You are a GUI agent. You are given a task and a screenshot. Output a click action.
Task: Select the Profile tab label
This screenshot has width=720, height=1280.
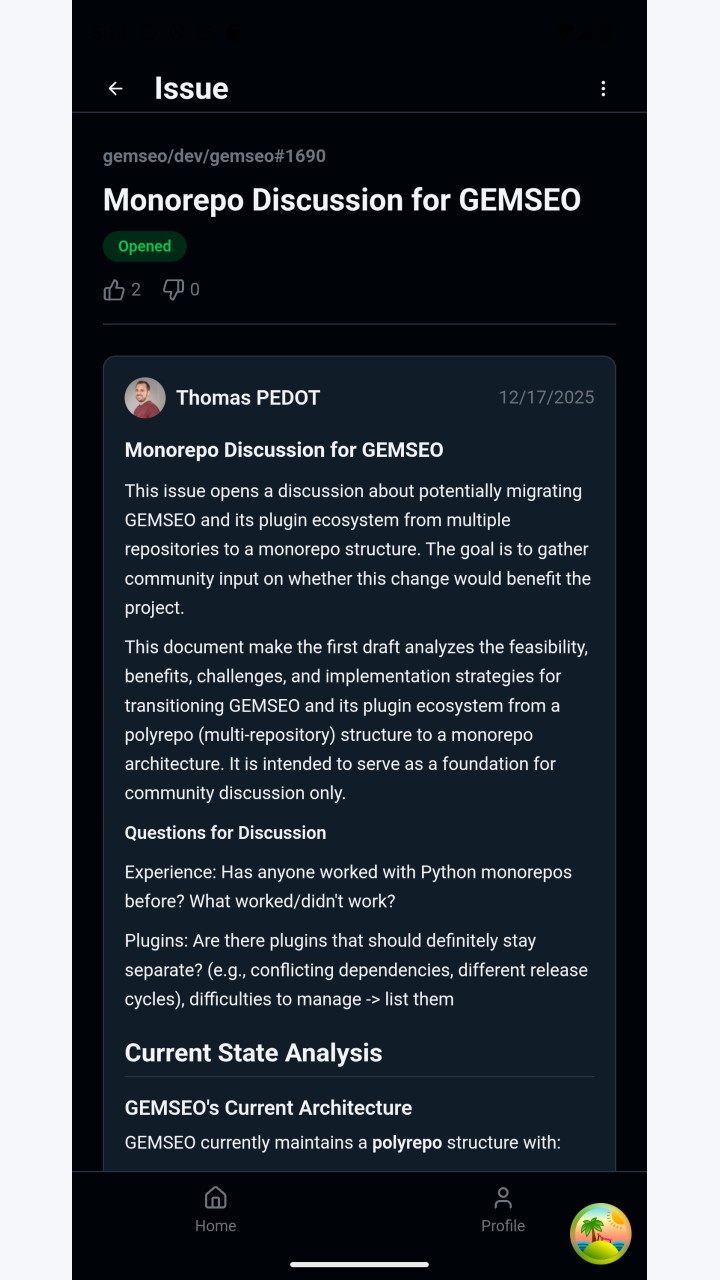point(503,1226)
